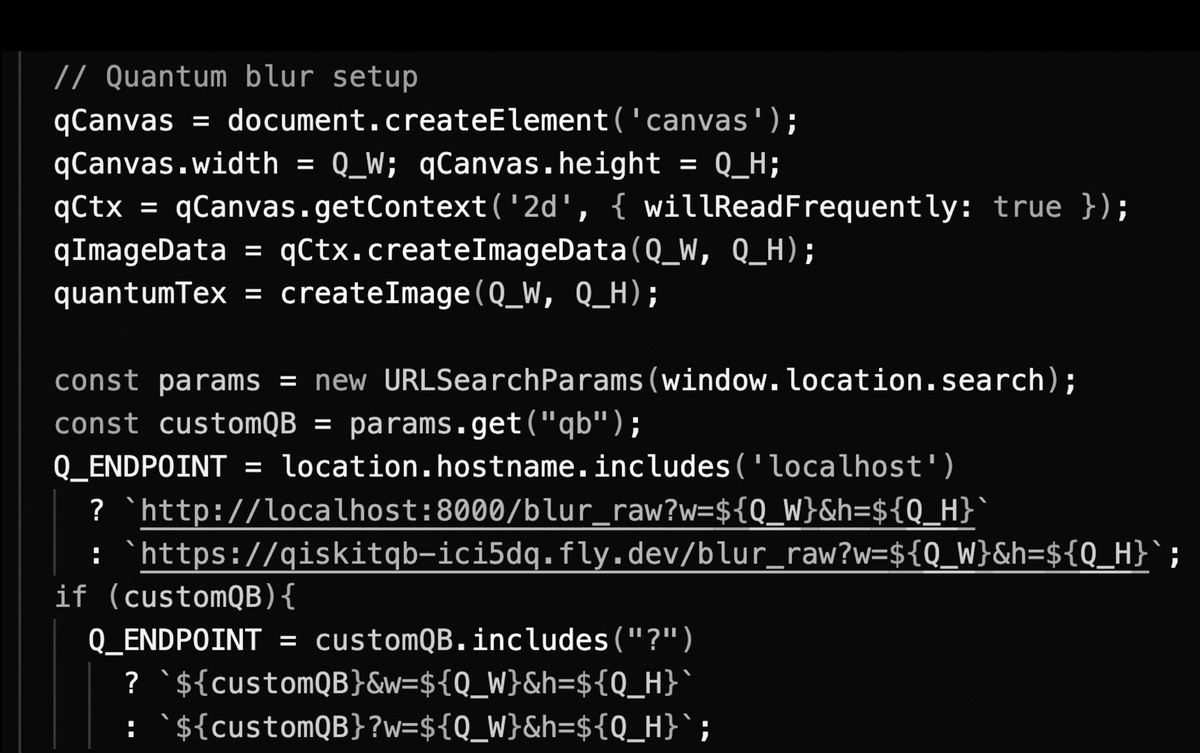The height and width of the screenshot is (753, 1200).
Task: Click the quantumTex variable name
Action: coord(141,294)
